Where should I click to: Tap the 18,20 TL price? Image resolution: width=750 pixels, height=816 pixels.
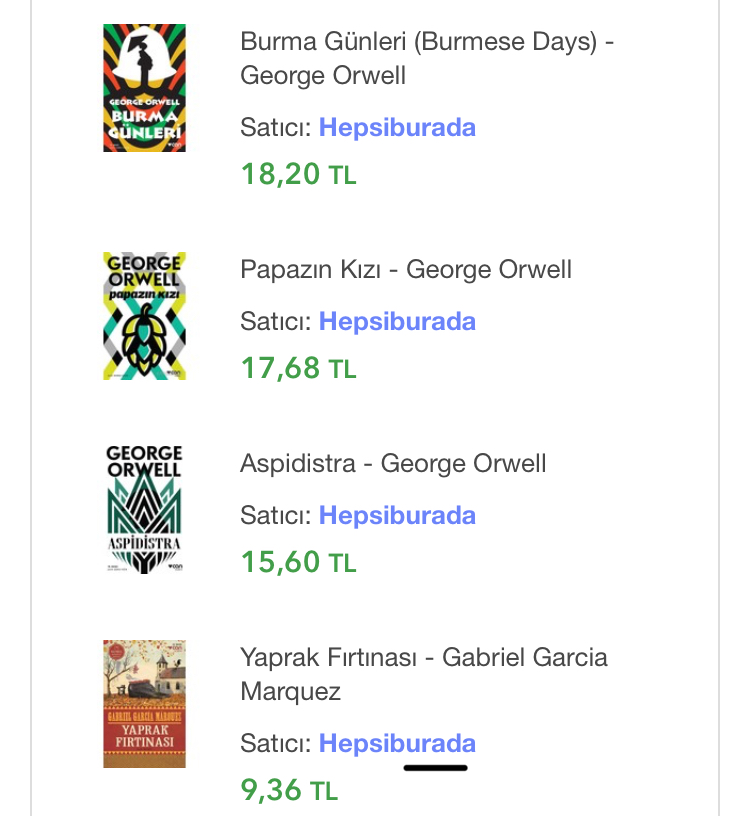coord(298,174)
